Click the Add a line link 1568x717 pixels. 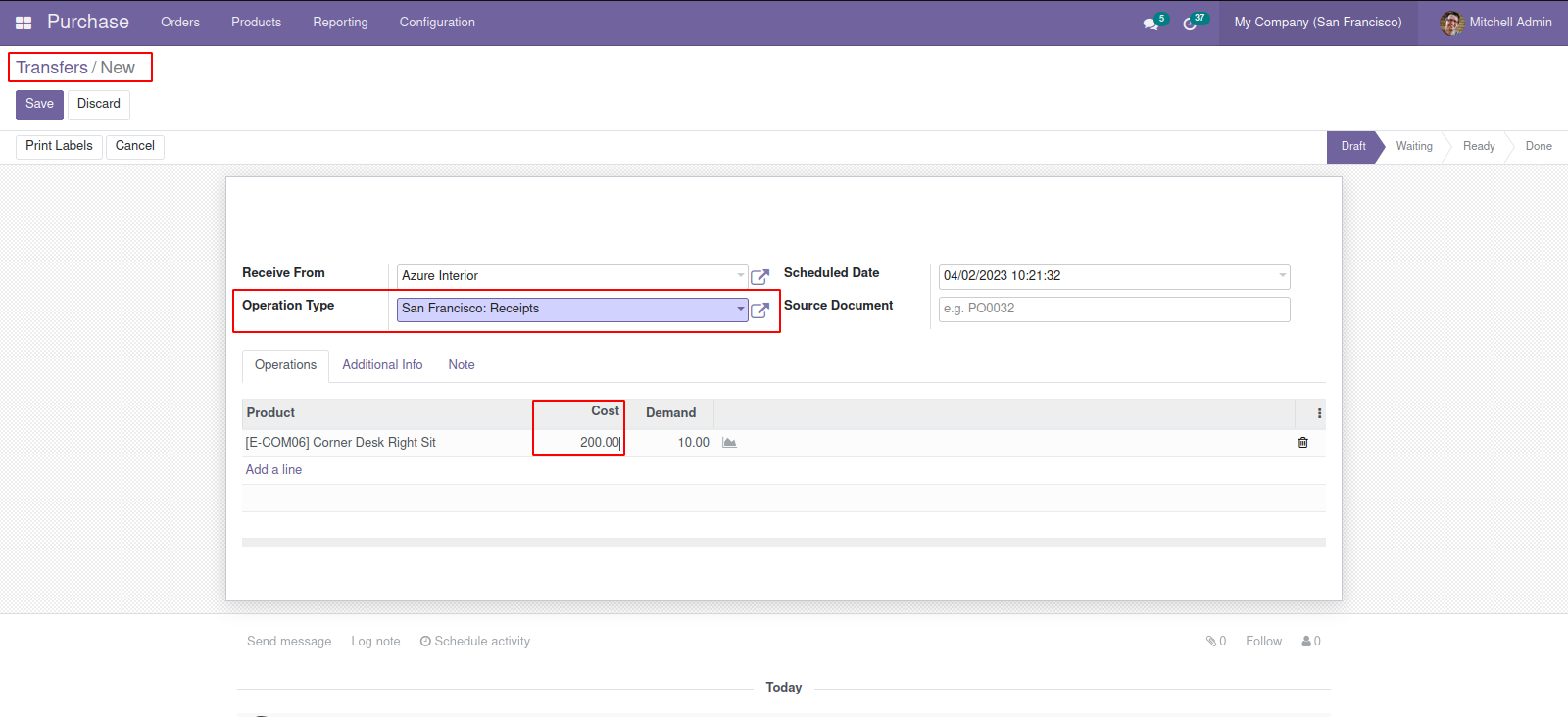point(273,470)
